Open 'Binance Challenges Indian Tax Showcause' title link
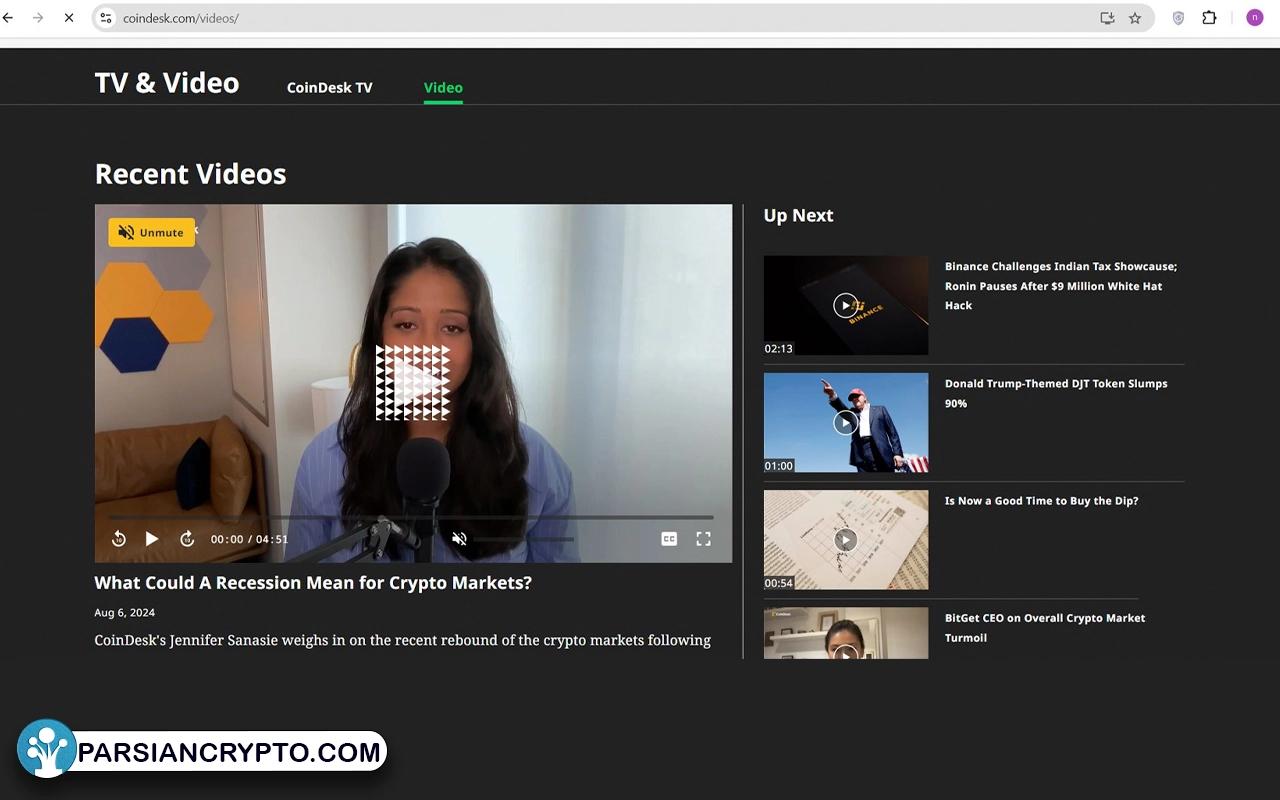This screenshot has height=800, width=1280. pyautogui.click(x=1061, y=286)
